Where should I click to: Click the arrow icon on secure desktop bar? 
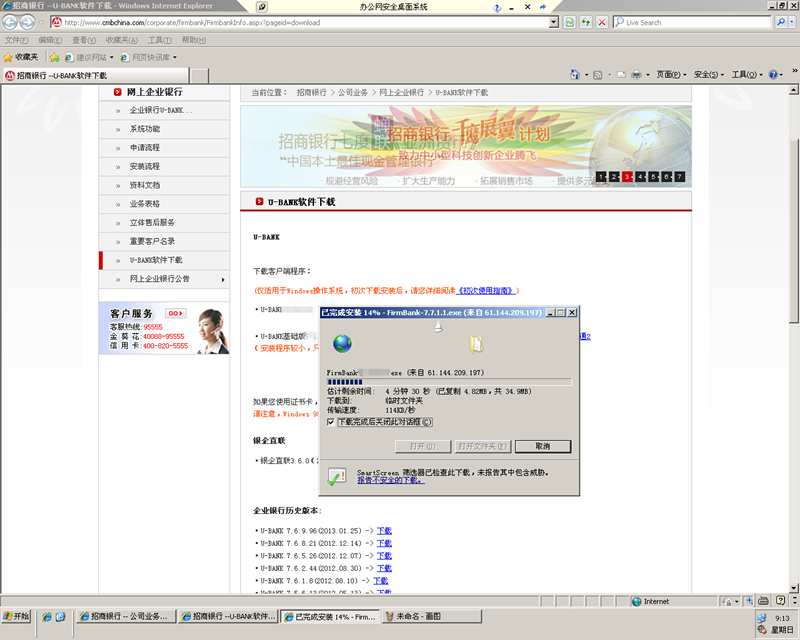(x=543, y=7)
